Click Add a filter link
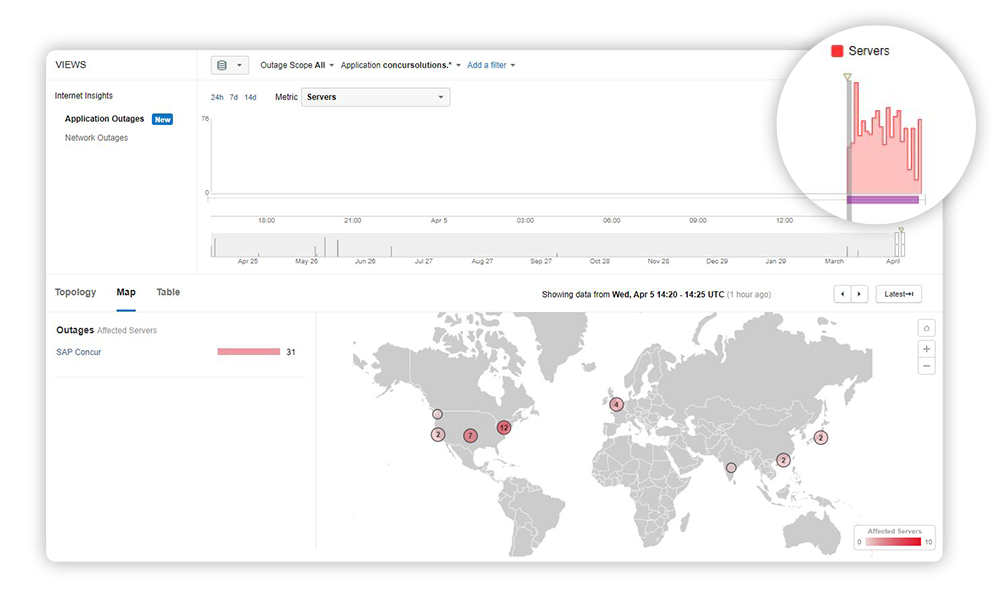 click(491, 65)
